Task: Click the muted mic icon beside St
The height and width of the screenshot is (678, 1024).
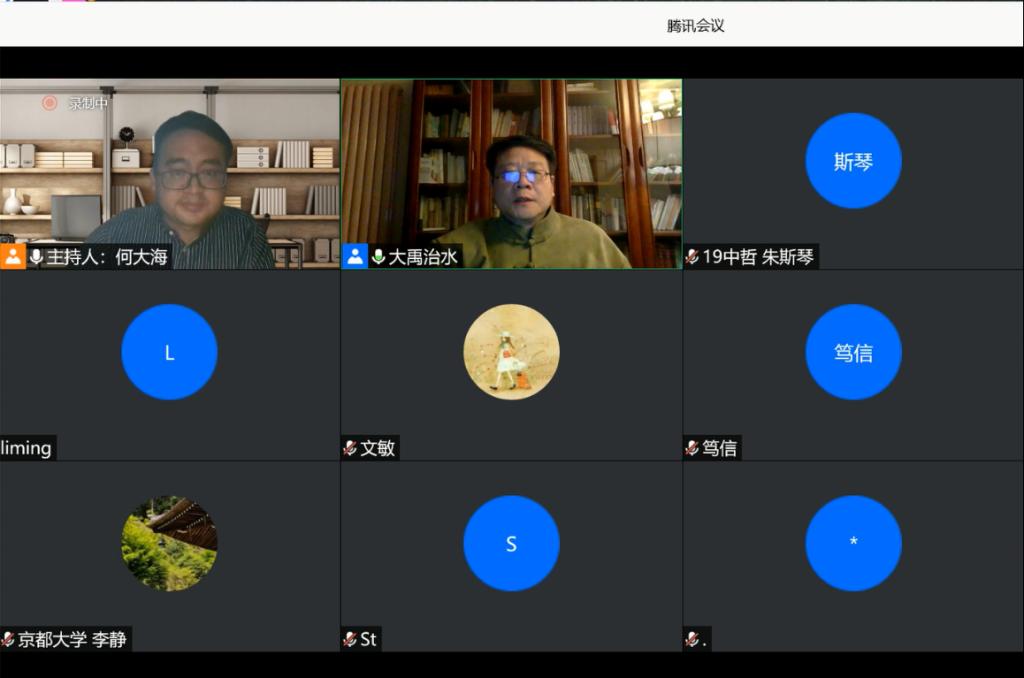Action: [350, 639]
